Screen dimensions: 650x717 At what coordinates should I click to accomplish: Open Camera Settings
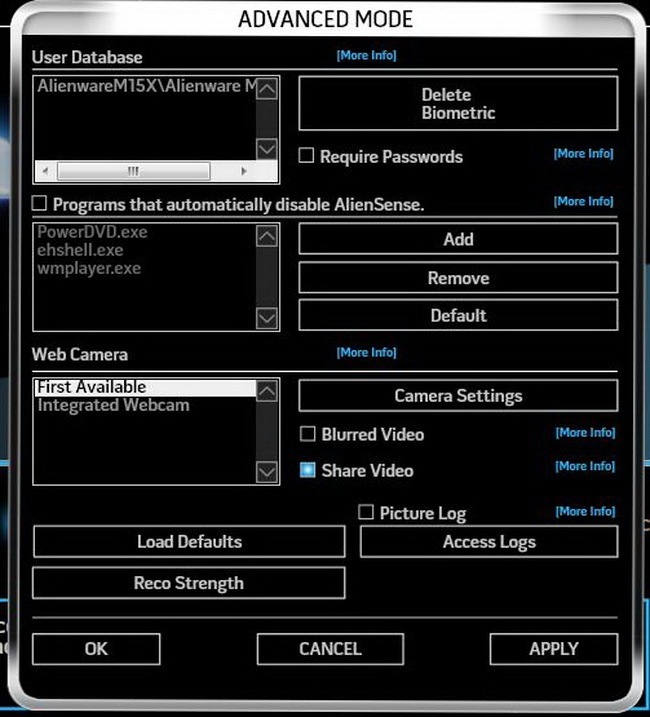(x=458, y=395)
